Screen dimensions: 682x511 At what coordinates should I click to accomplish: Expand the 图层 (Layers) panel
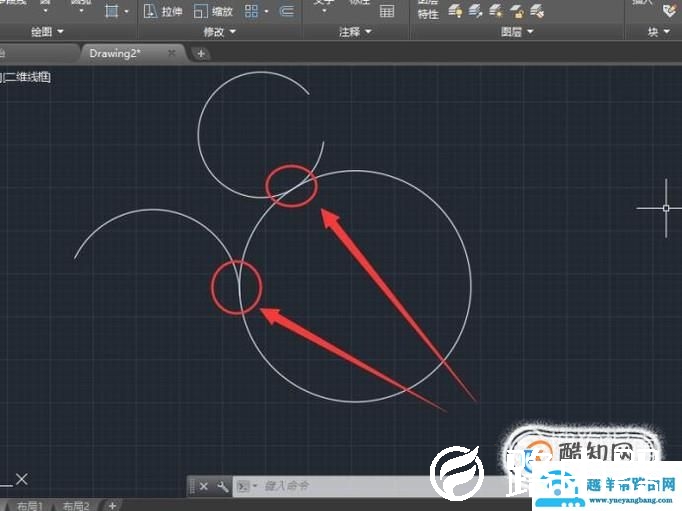pyautogui.click(x=516, y=32)
